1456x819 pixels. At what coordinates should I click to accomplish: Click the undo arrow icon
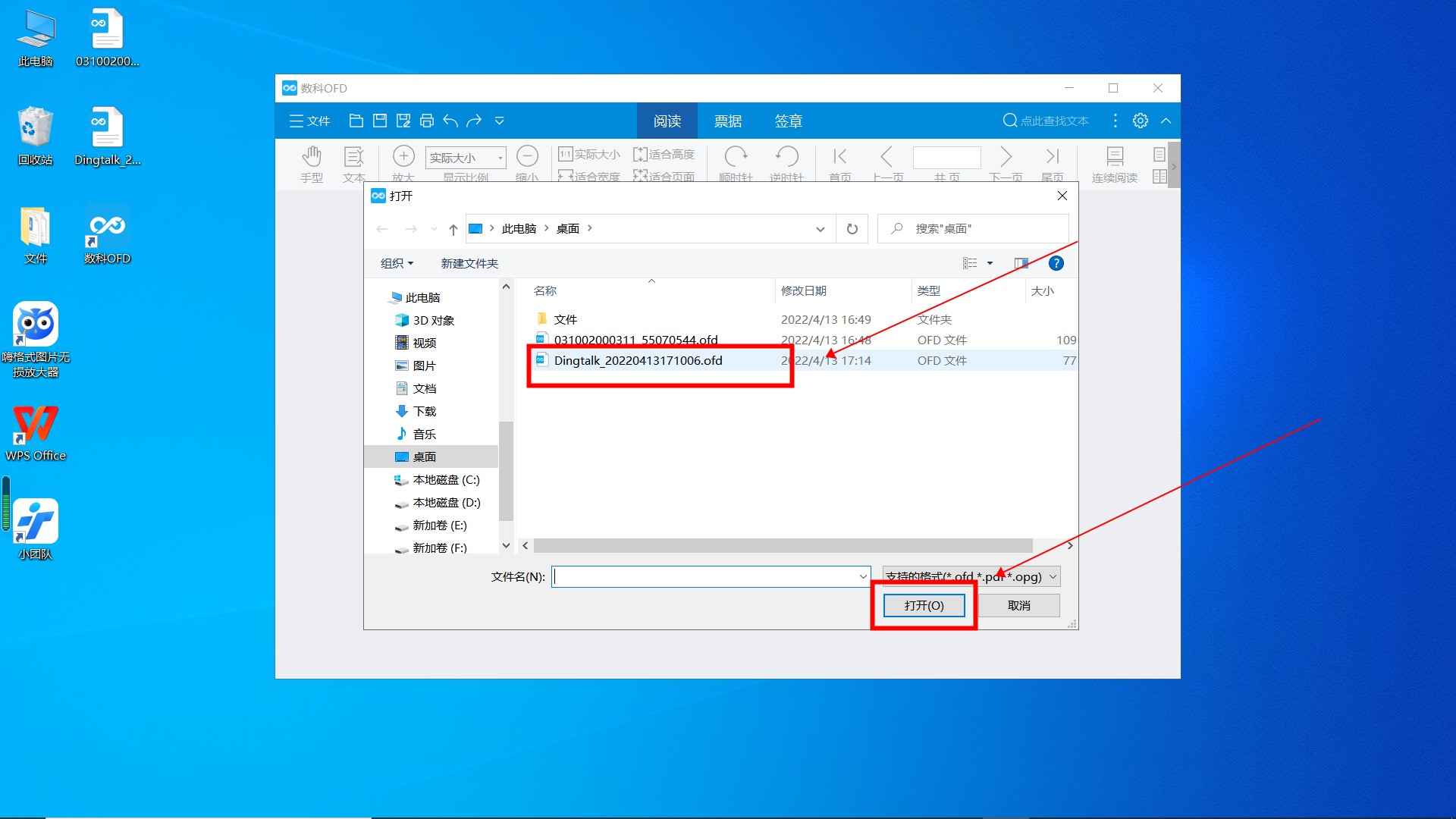pyautogui.click(x=450, y=121)
